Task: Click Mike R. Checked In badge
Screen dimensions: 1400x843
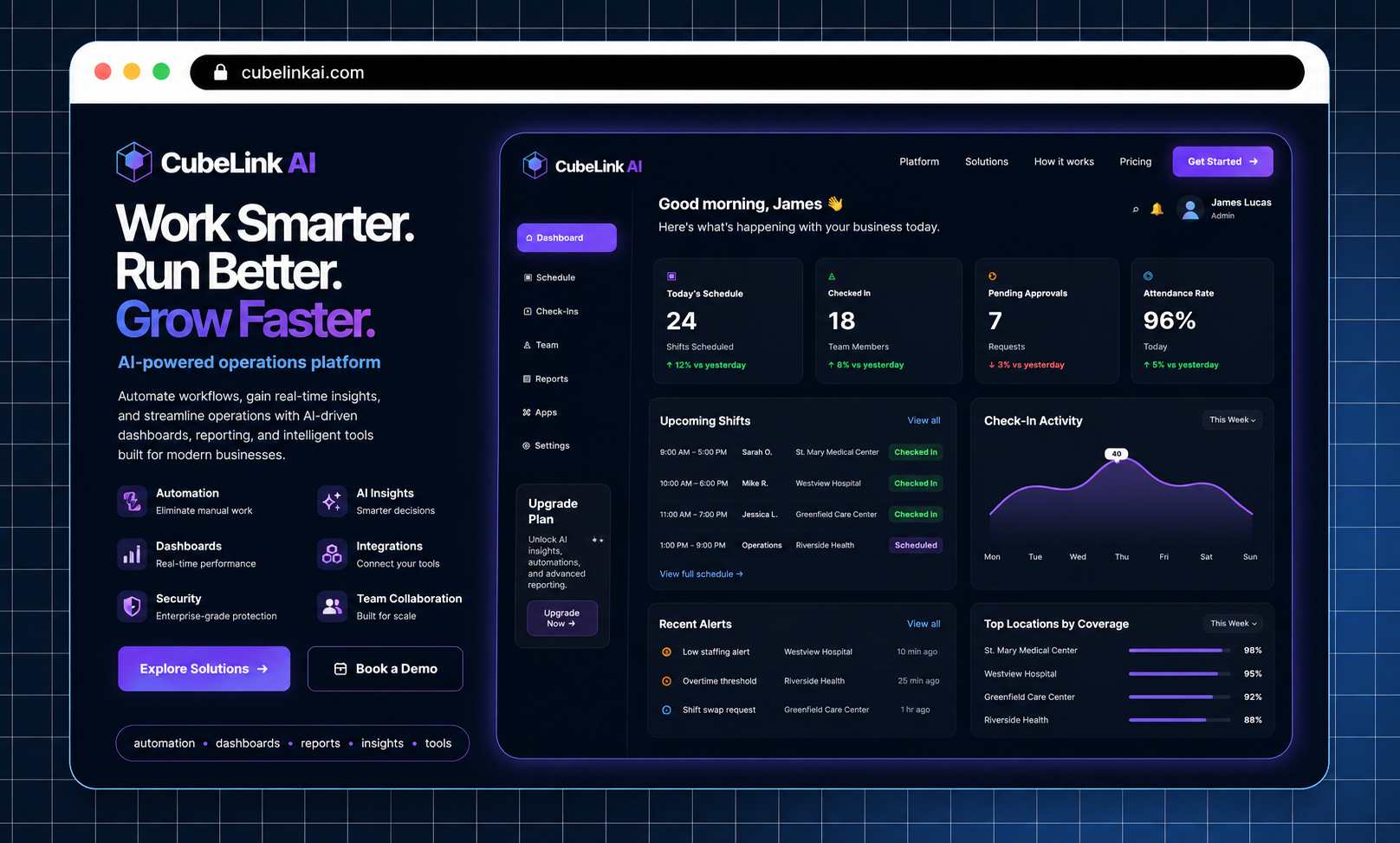Action: point(916,483)
